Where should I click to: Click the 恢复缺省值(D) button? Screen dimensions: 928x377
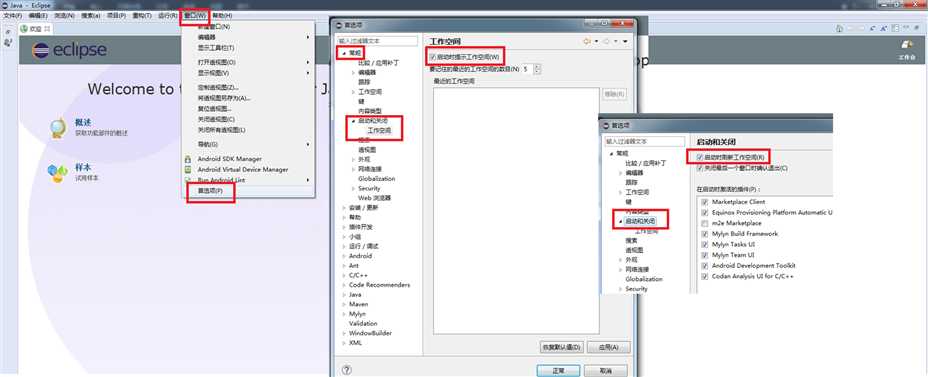coord(562,347)
